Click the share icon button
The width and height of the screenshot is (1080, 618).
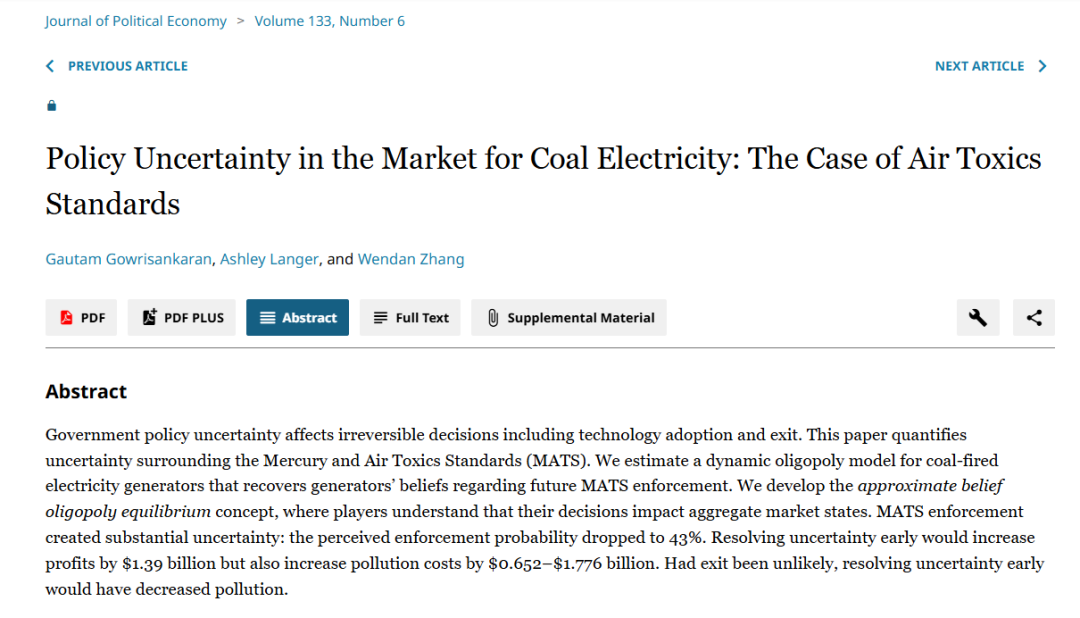click(1034, 318)
